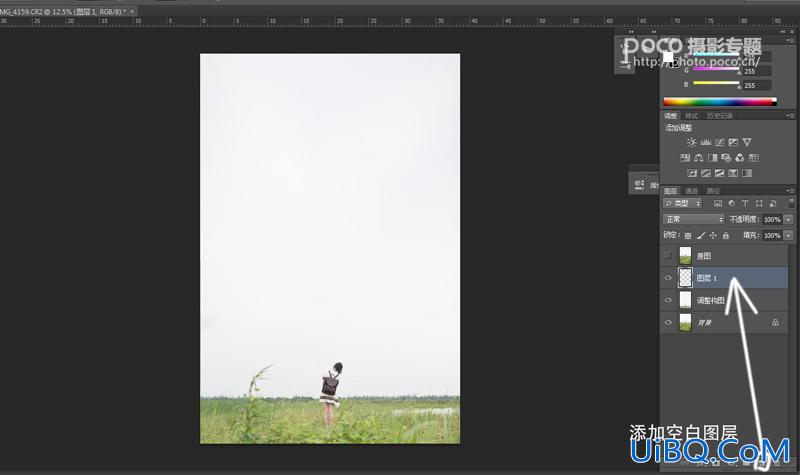Filter layers list by shape layers
This screenshot has height=475, width=800.
[x=759, y=204]
